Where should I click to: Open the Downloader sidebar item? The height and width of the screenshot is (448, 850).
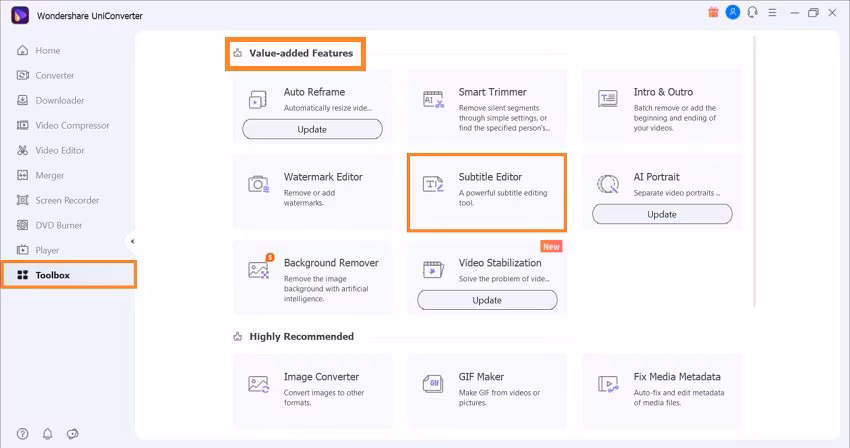coord(59,100)
